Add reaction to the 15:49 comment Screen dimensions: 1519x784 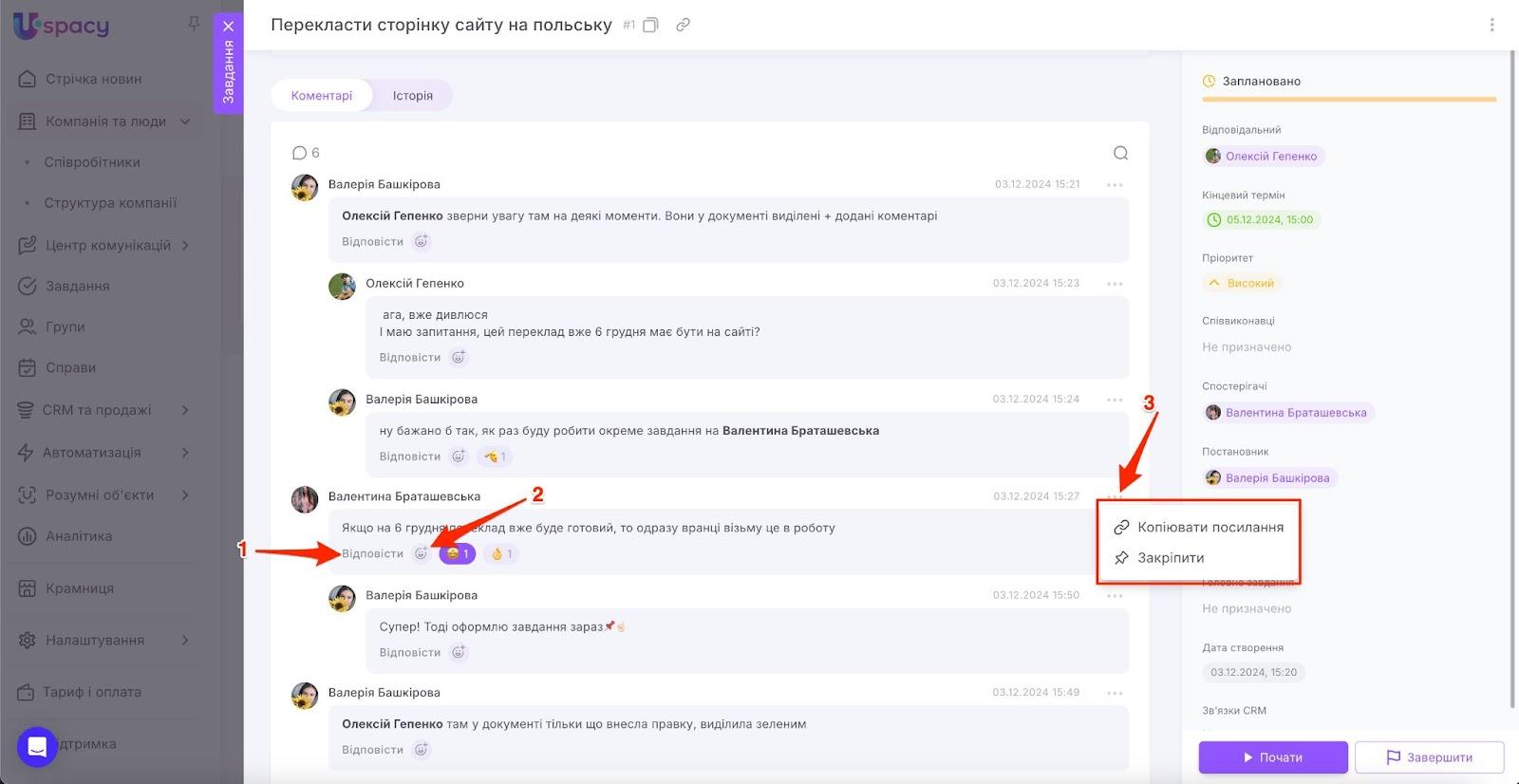coord(422,750)
